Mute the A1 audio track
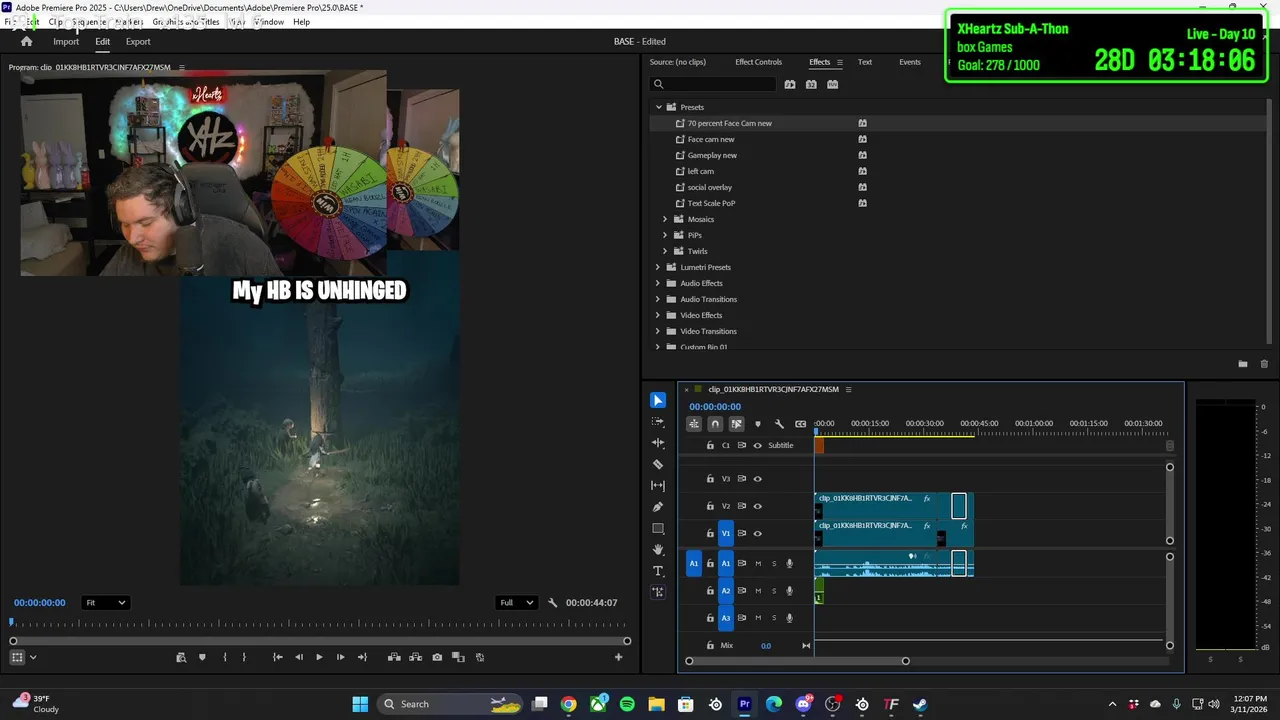This screenshot has height=720, width=1280. click(757, 564)
